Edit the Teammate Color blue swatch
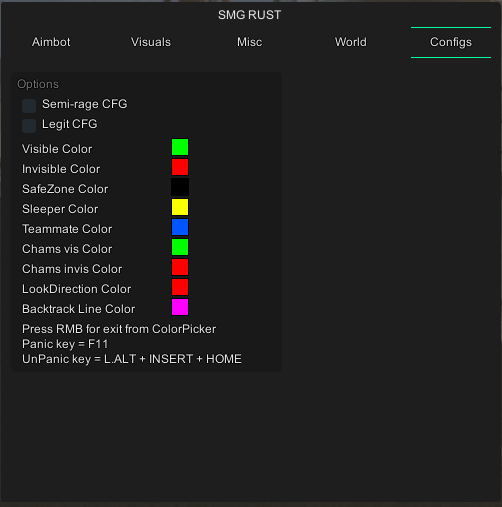Image resolution: width=502 pixels, height=507 pixels. (180, 227)
